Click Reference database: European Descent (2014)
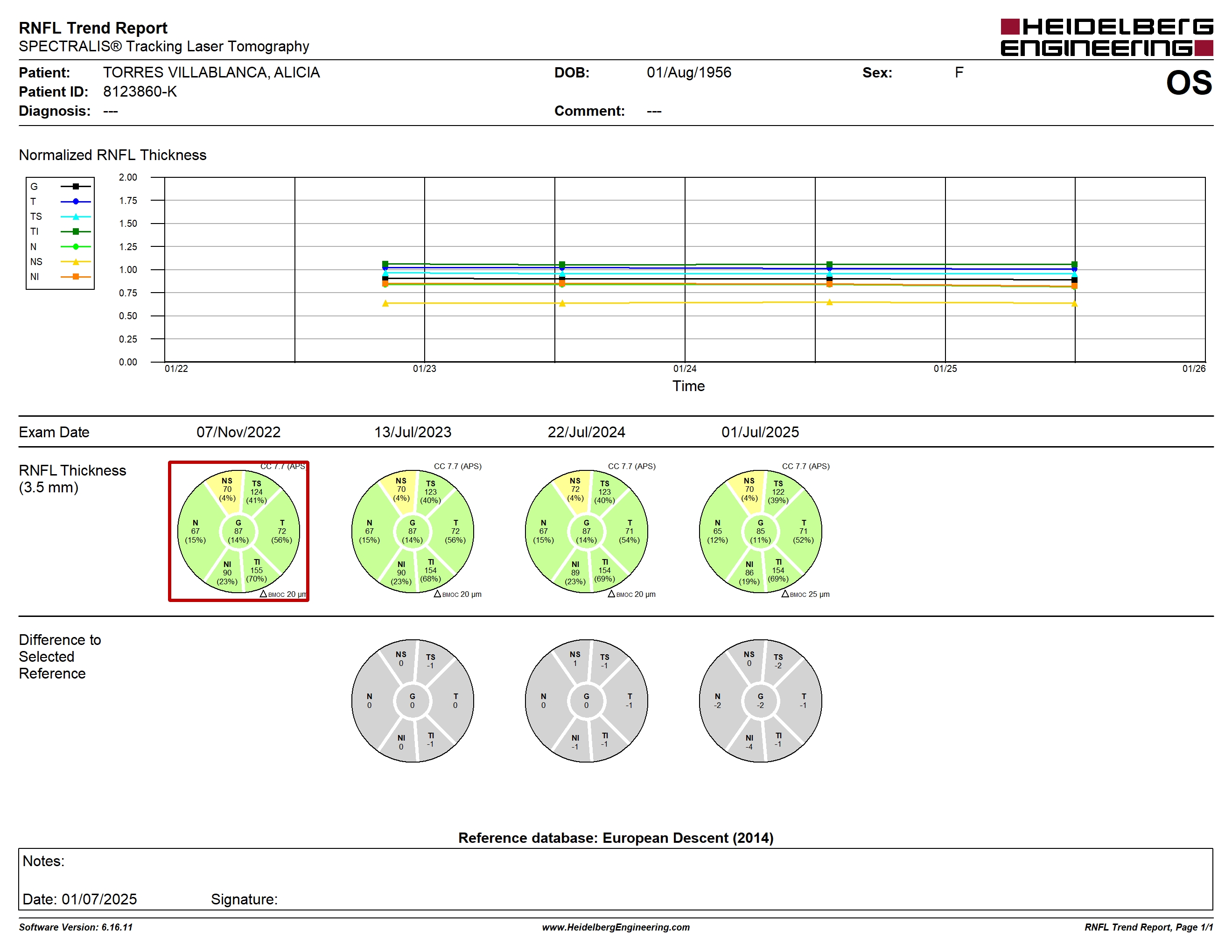1232x952 pixels. tap(616, 838)
